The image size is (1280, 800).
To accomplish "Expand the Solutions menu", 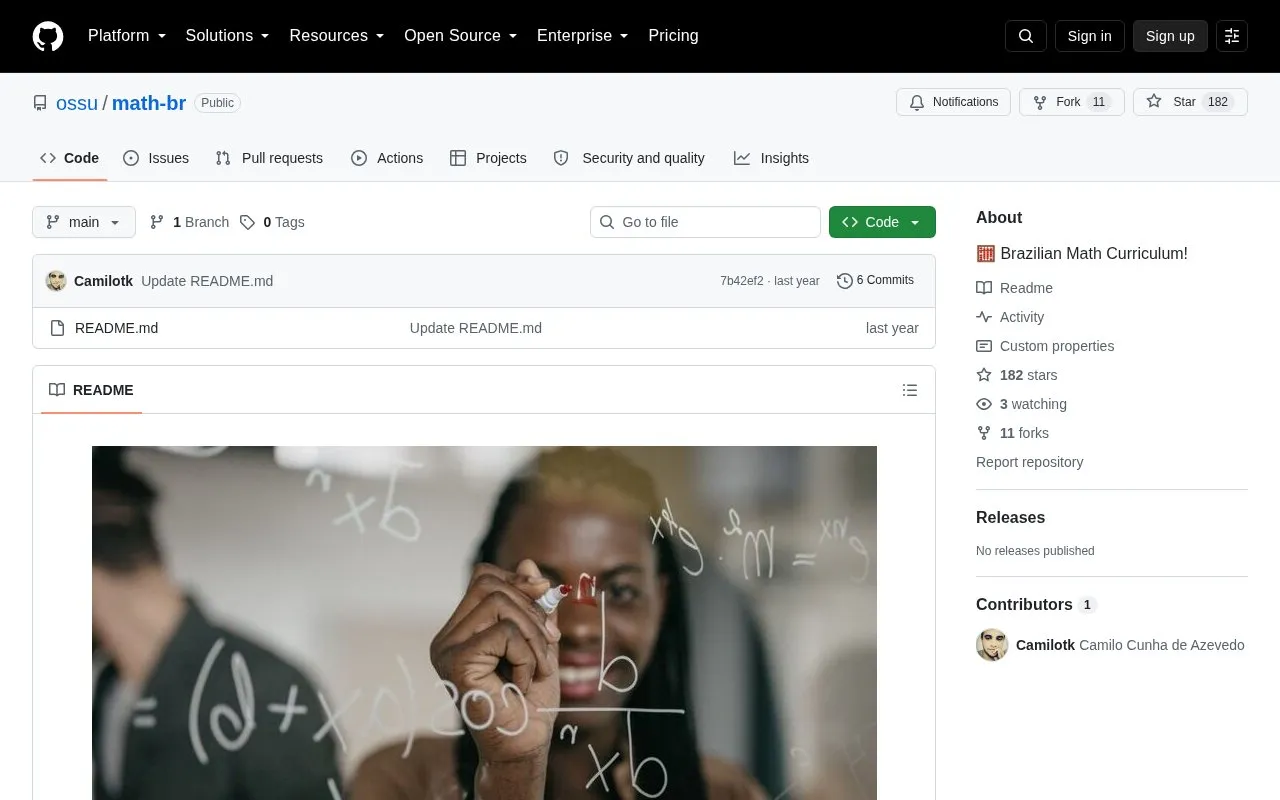I will (x=228, y=36).
